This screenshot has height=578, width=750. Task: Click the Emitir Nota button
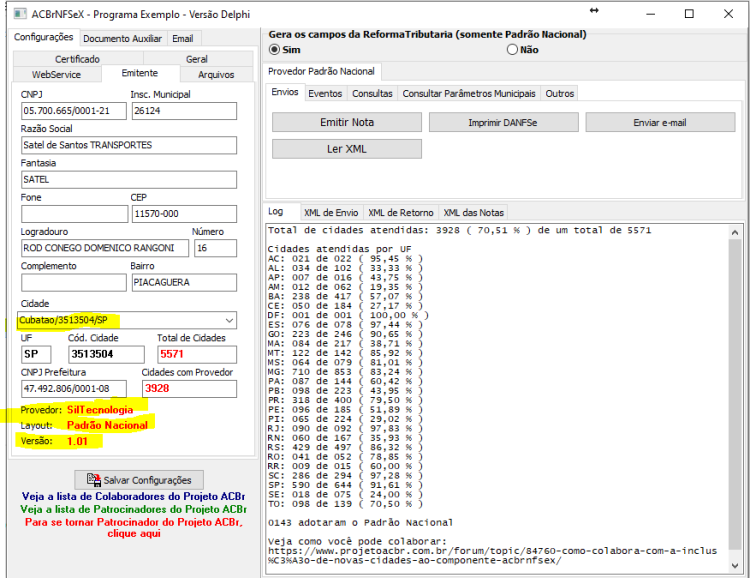click(347, 122)
